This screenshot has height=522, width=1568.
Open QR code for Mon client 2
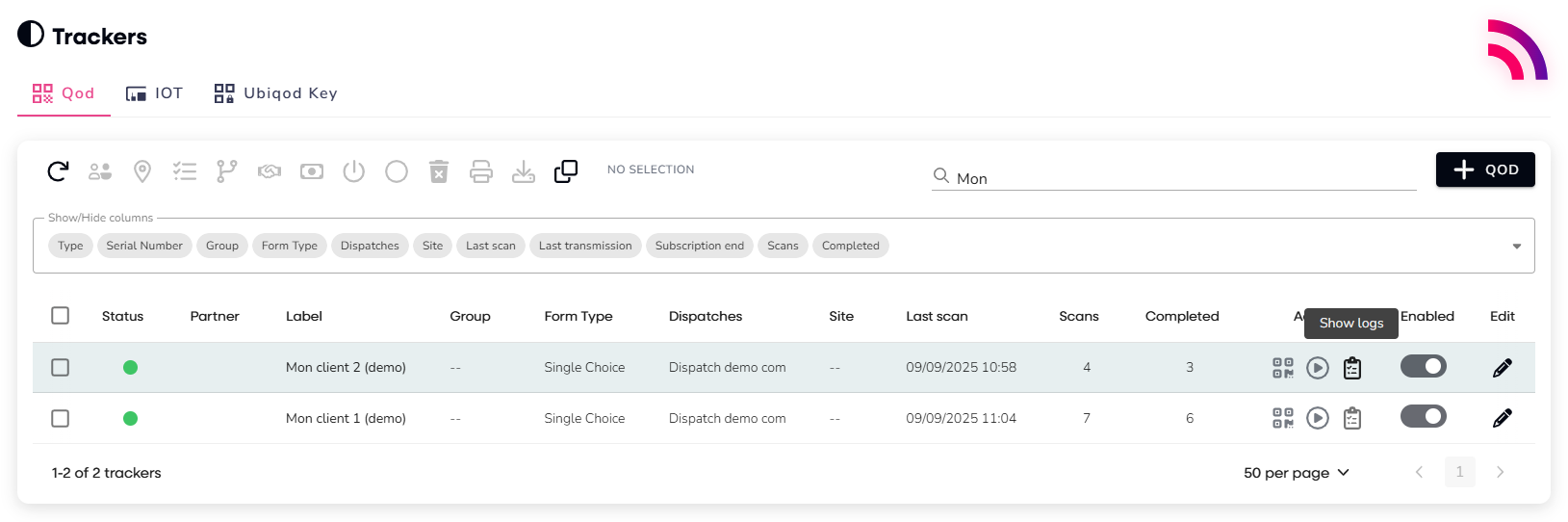point(1282,368)
